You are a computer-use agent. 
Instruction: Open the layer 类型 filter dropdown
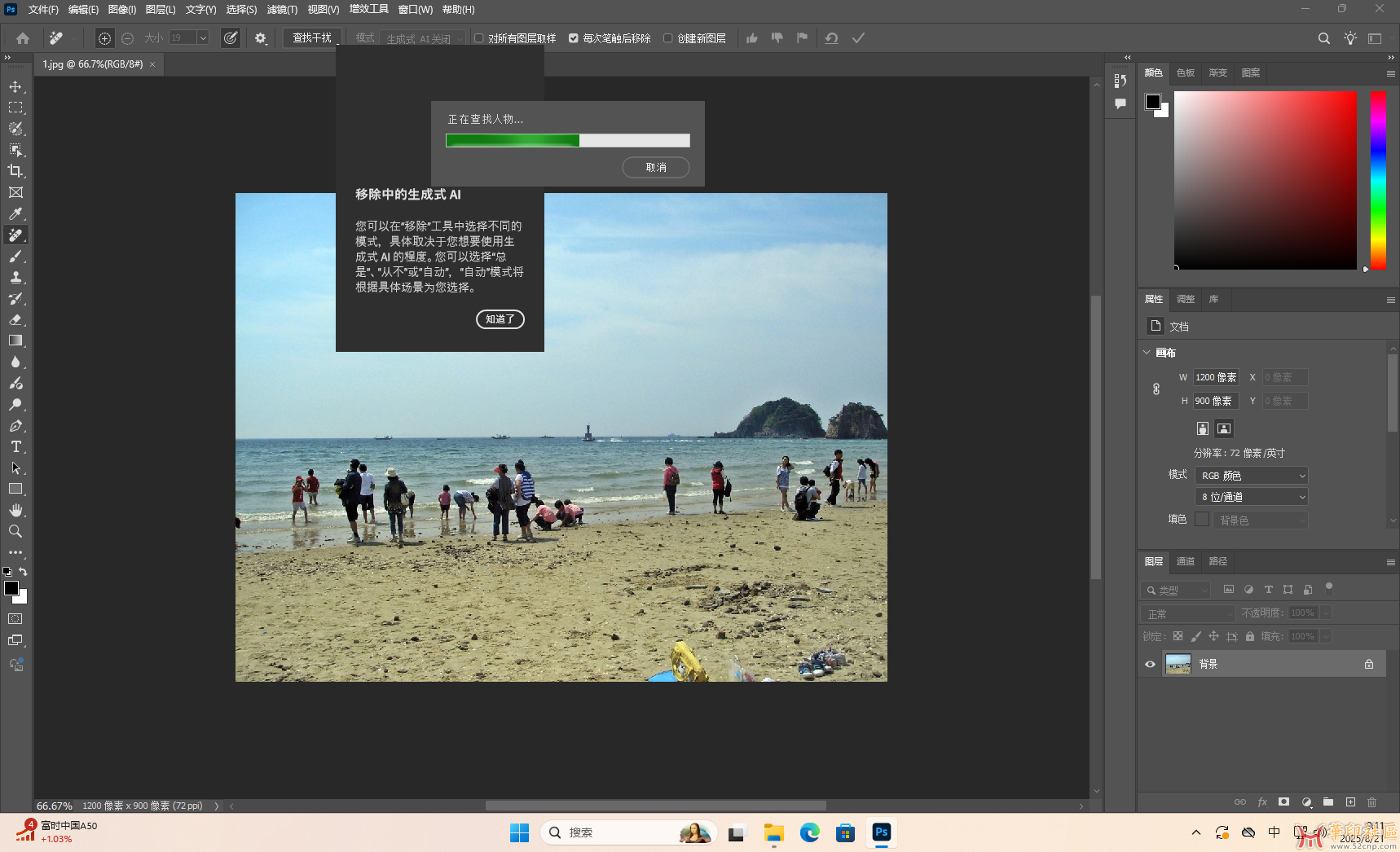[x=1178, y=591]
